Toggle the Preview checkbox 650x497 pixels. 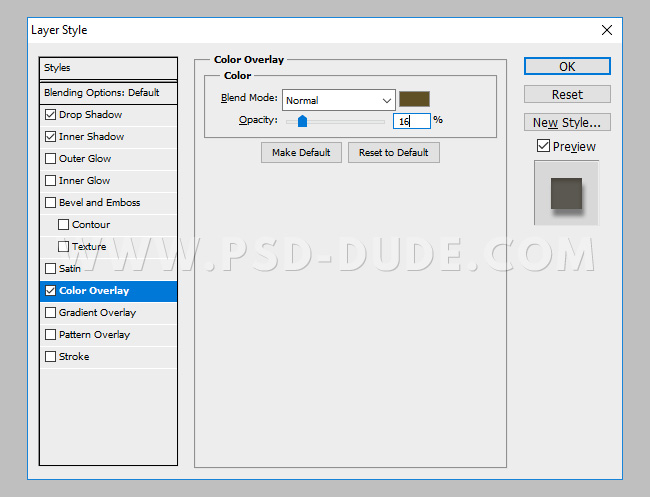[543, 146]
